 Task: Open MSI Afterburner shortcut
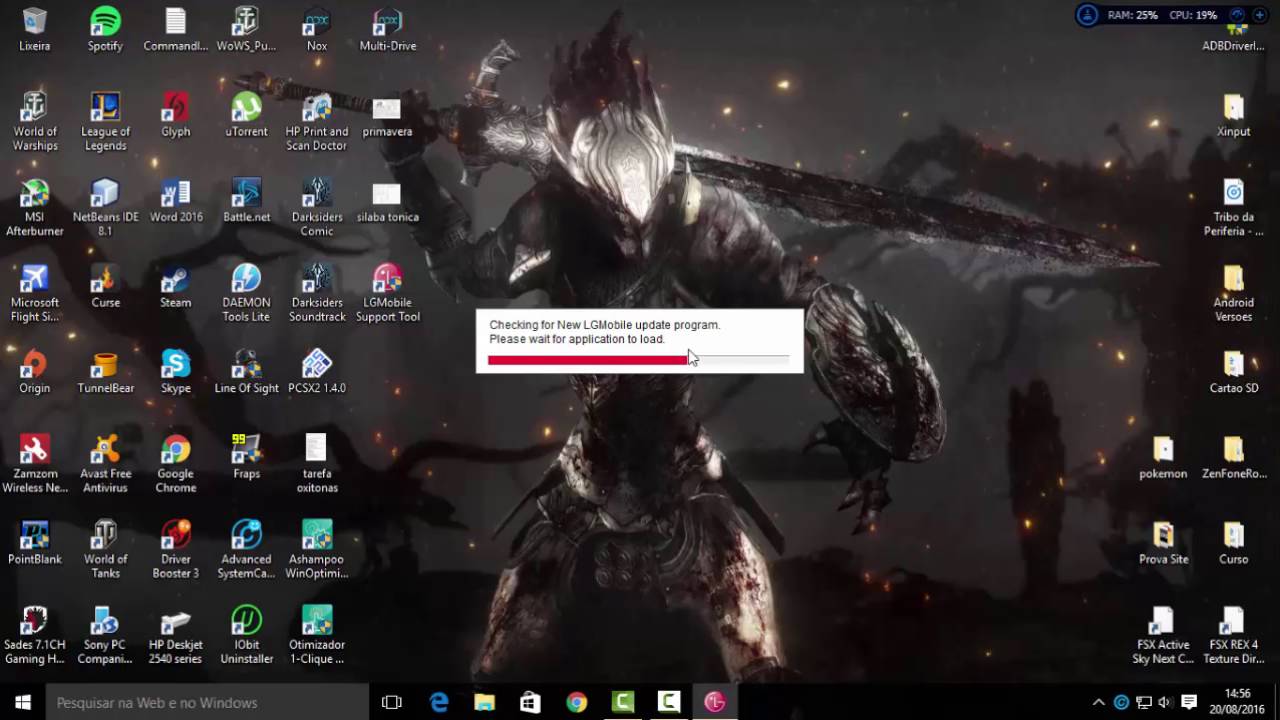(x=35, y=208)
